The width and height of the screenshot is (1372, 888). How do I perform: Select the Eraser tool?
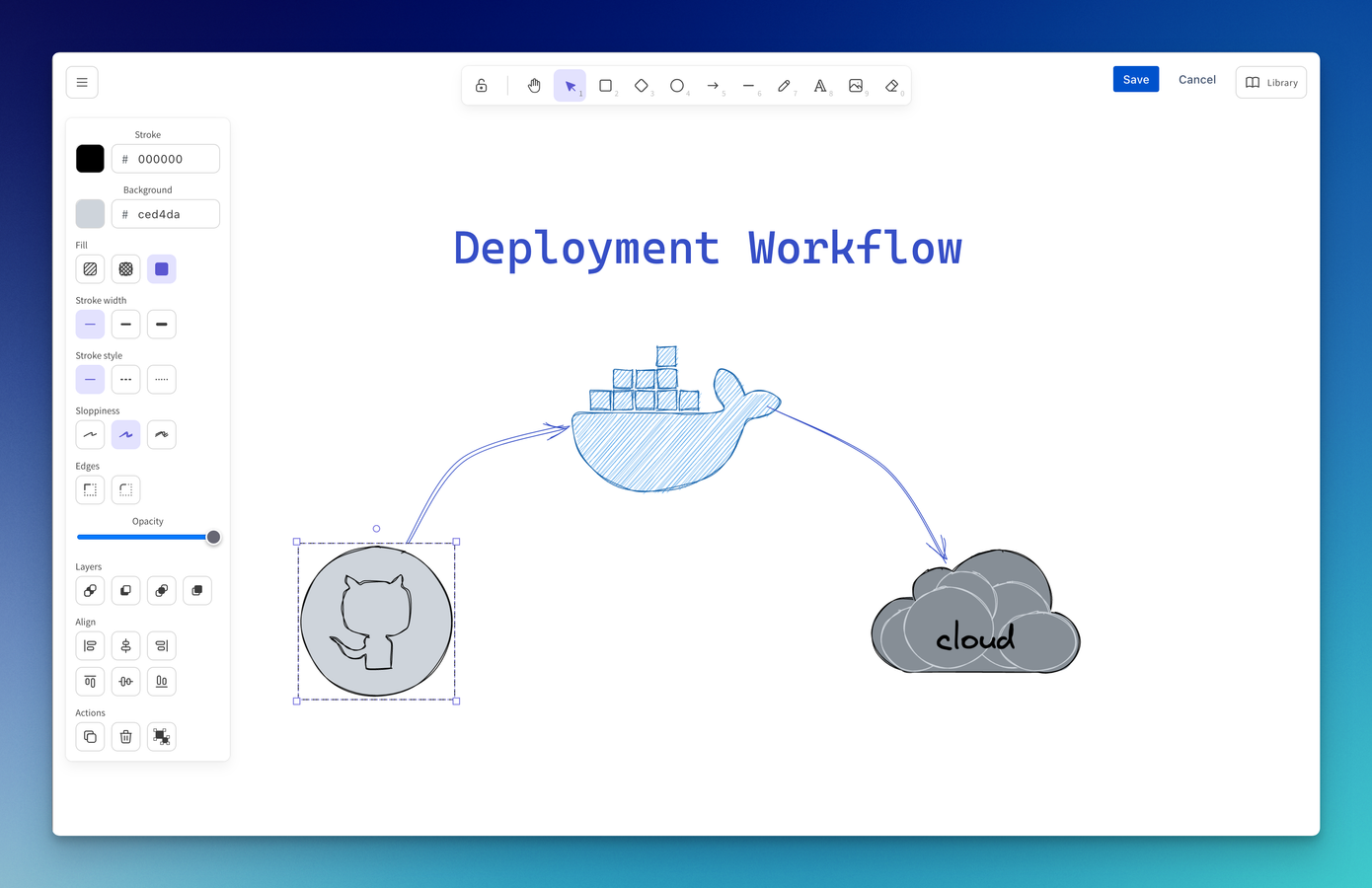tap(891, 86)
